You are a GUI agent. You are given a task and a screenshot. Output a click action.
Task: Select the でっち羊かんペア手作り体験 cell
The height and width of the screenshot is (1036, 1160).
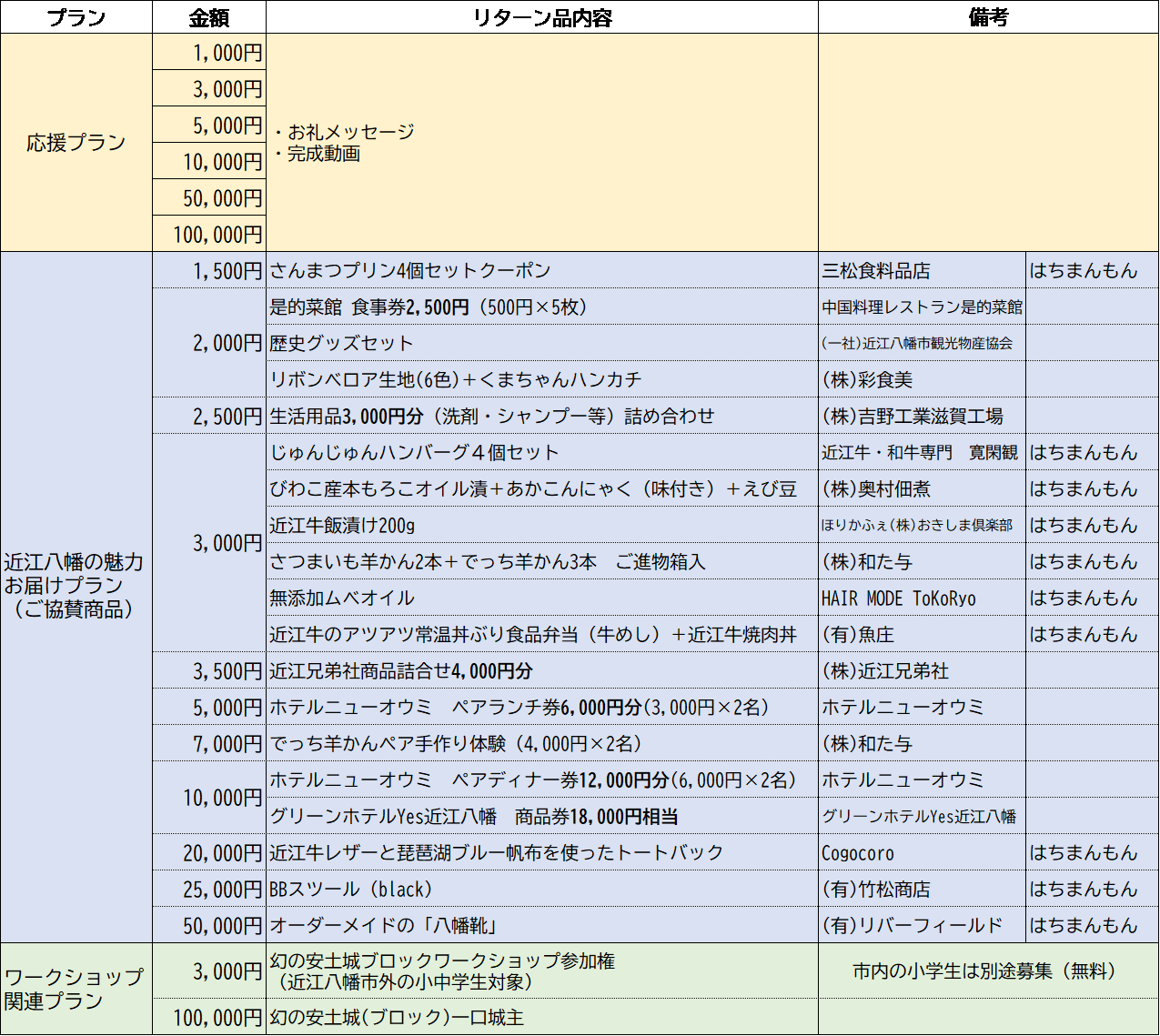click(x=456, y=743)
